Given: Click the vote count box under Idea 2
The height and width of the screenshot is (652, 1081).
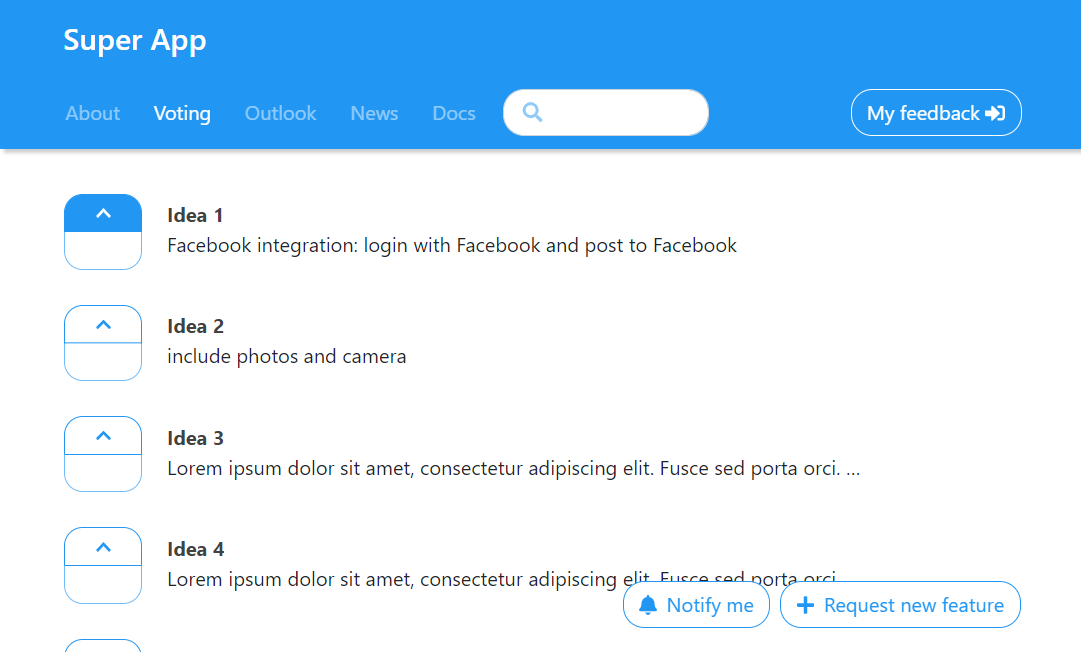Looking at the screenshot, I should pyautogui.click(x=103, y=361).
